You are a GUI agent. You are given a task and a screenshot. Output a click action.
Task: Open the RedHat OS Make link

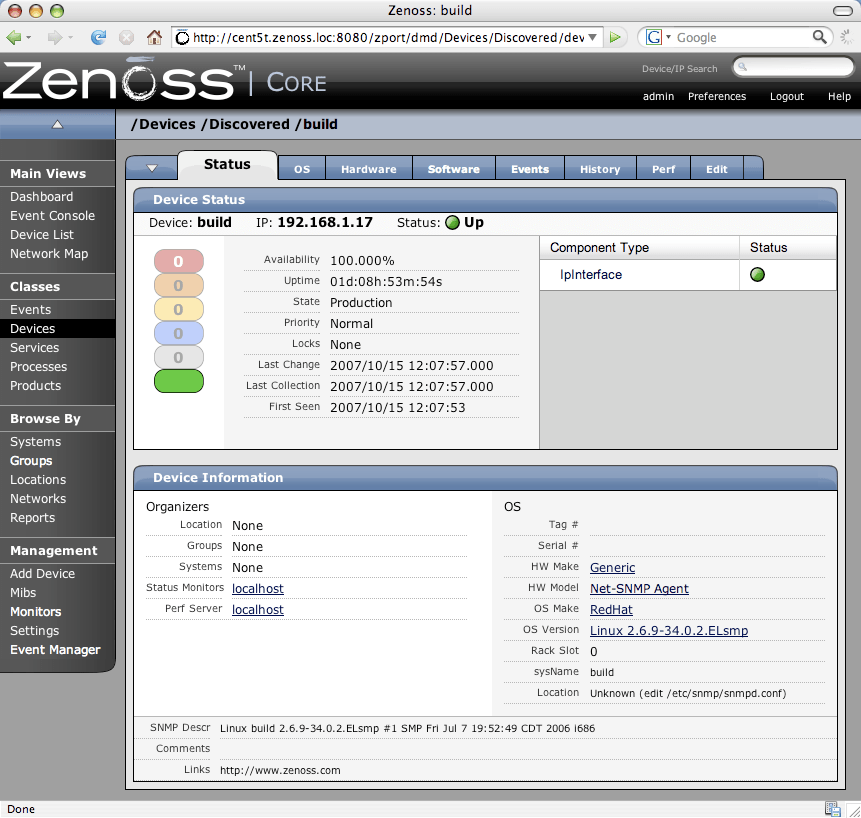tap(611, 609)
